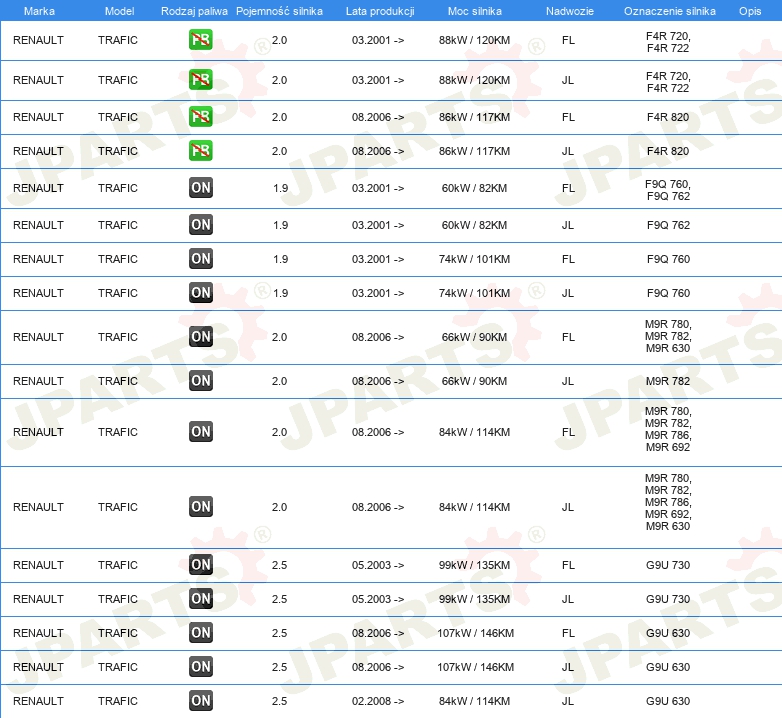Click the ON icon in the 99kW/135KM FL row
Screen dimensions: 782x718
[201, 565]
